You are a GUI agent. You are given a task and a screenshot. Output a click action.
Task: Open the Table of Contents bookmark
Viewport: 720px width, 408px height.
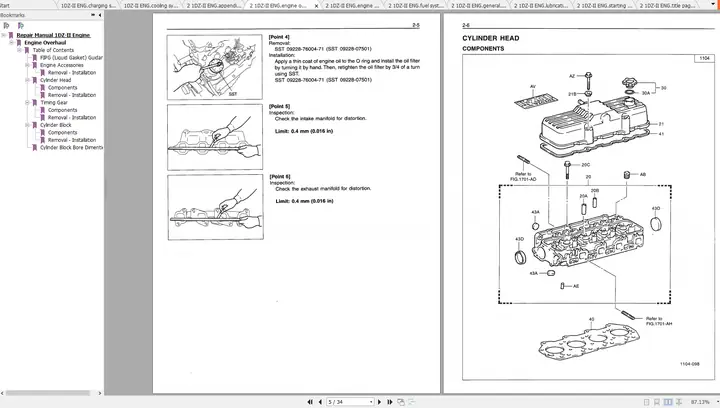pyautogui.click(x=53, y=50)
